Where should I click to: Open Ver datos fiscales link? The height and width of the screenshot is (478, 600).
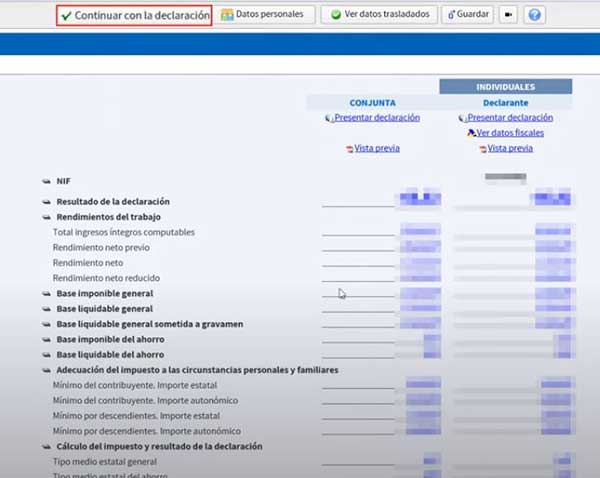510,133
